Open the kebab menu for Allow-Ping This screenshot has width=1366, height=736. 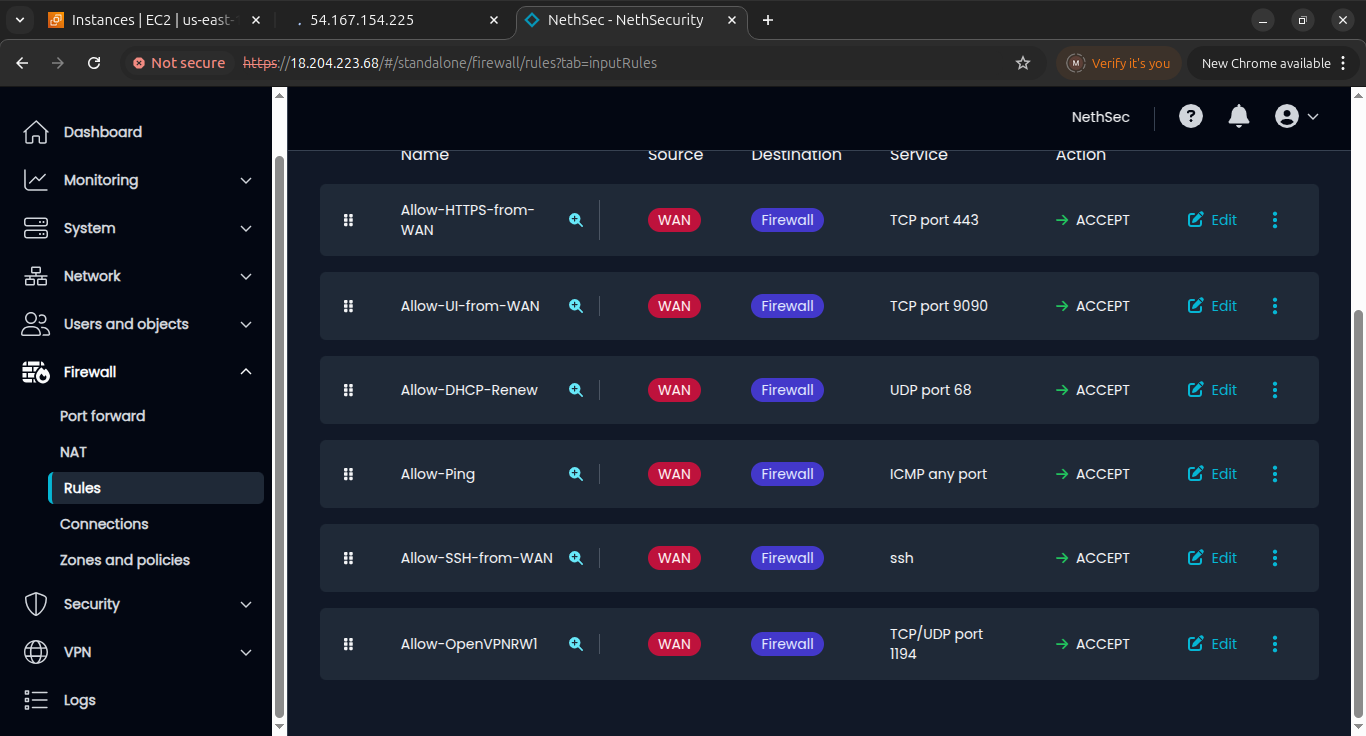pyautogui.click(x=1274, y=474)
